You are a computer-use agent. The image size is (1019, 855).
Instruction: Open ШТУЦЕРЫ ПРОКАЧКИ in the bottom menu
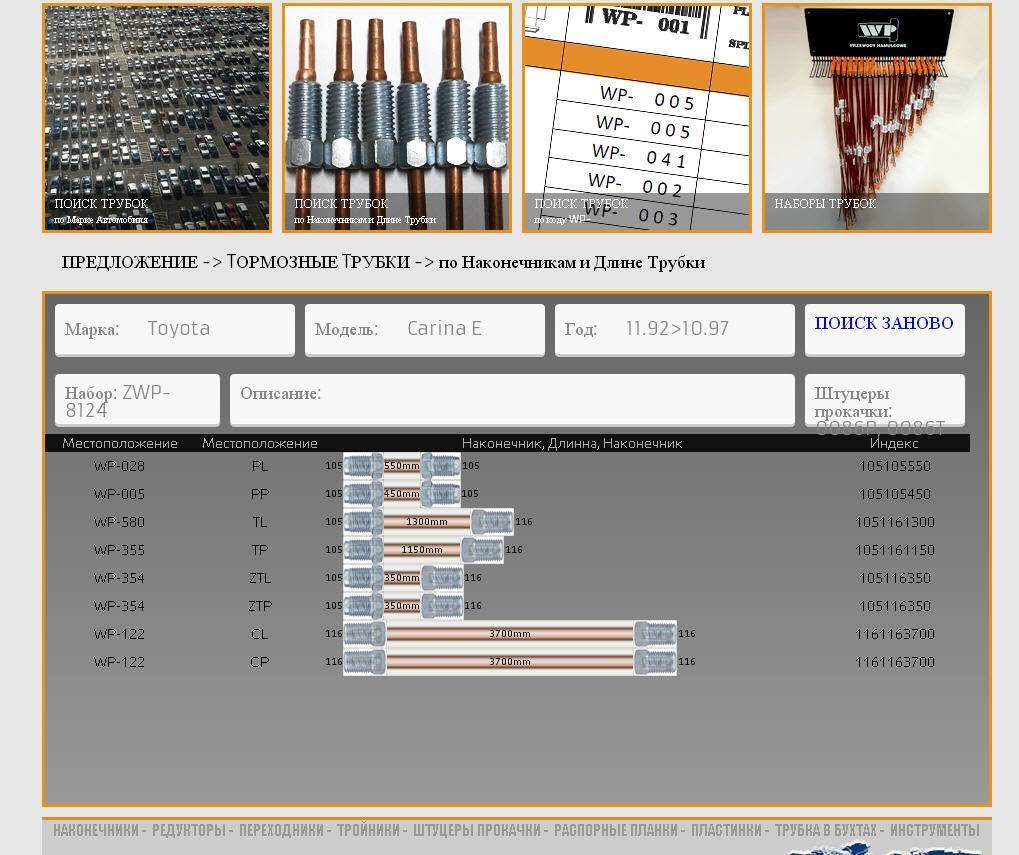[476, 831]
